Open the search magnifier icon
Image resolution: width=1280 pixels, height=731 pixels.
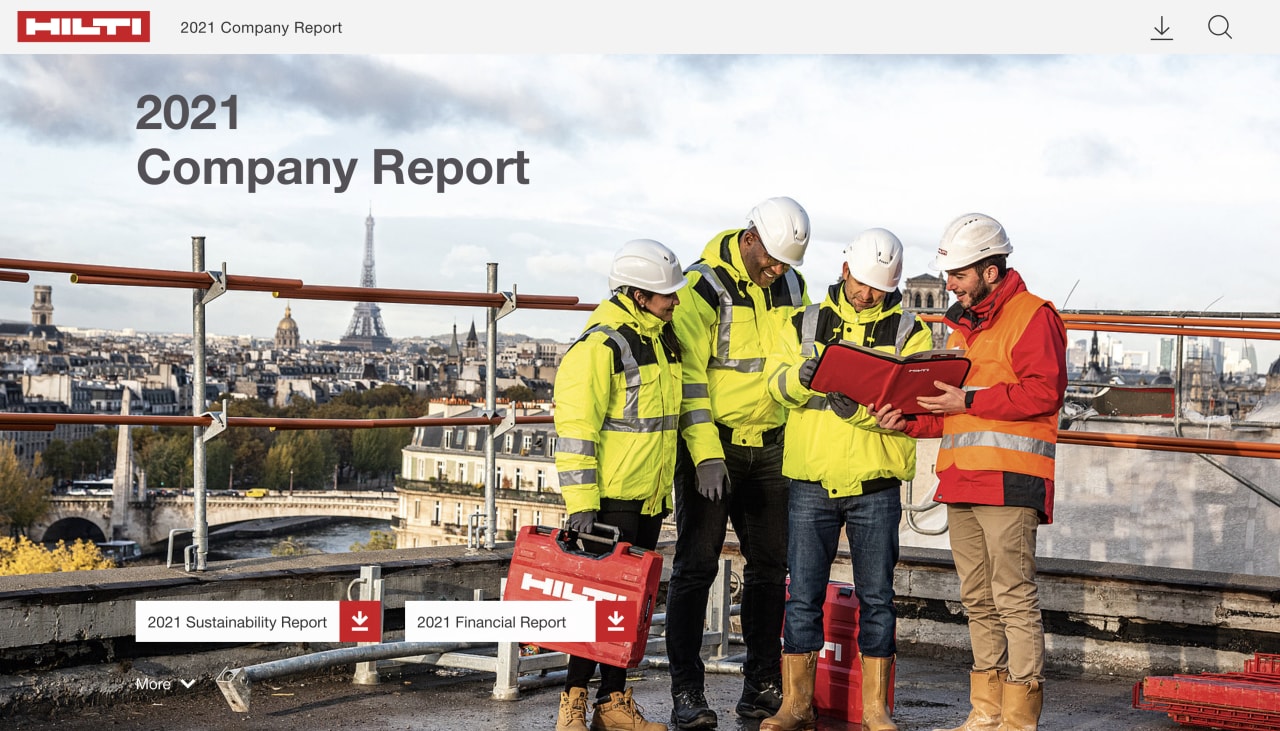coord(1219,27)
